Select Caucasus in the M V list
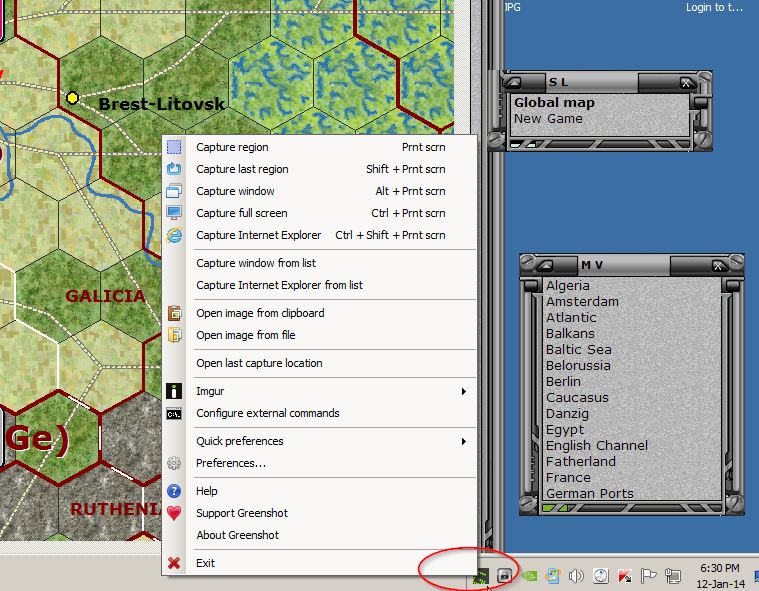Screen dimensions: 759x591 coord(577,397)
